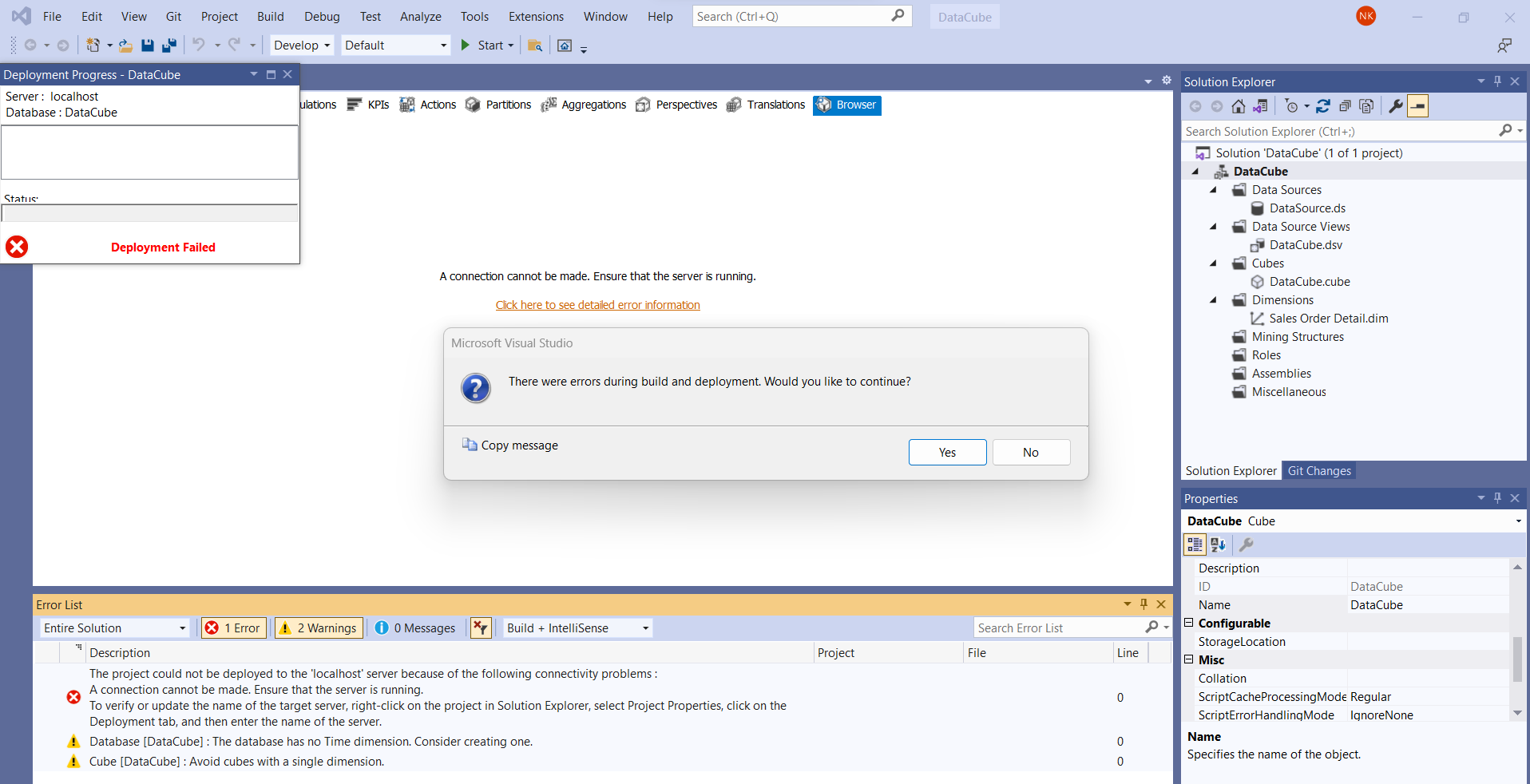Viewport: 1530px width, 784px height.
Task: Click here to see detailed error information
Action: tap(597, 304)
